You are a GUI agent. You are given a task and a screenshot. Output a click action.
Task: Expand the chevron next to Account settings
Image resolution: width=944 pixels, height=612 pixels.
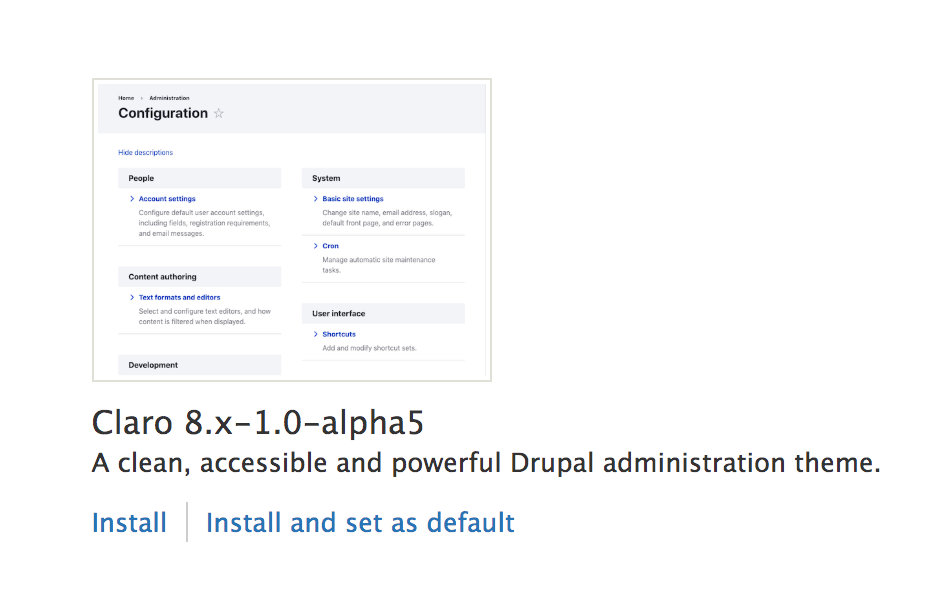point(131,198)
